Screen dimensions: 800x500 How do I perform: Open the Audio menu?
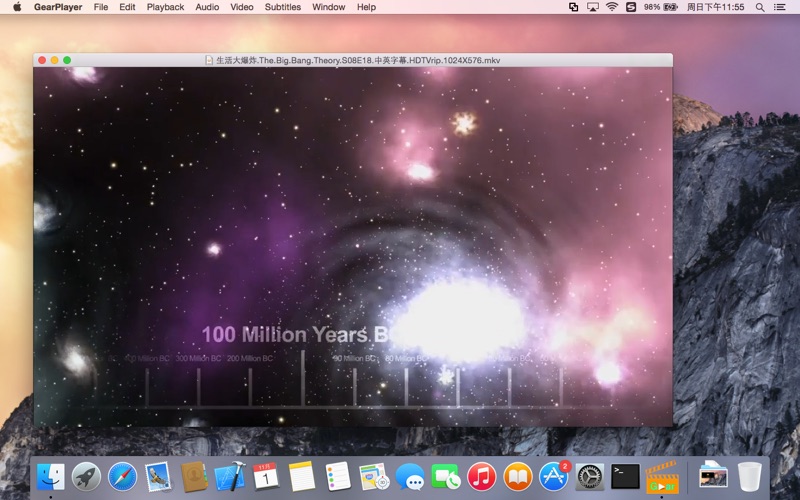[x=207, y=7]
